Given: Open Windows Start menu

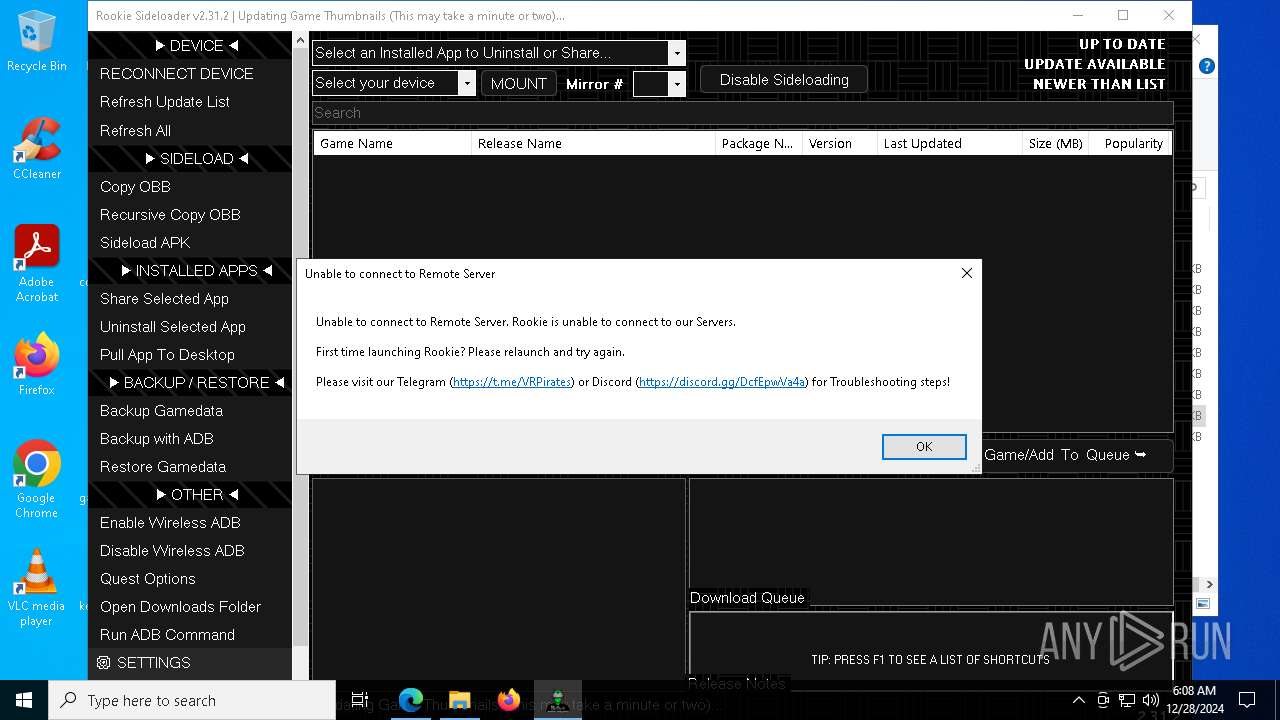Looking at the screenshot, I should 24,700.
